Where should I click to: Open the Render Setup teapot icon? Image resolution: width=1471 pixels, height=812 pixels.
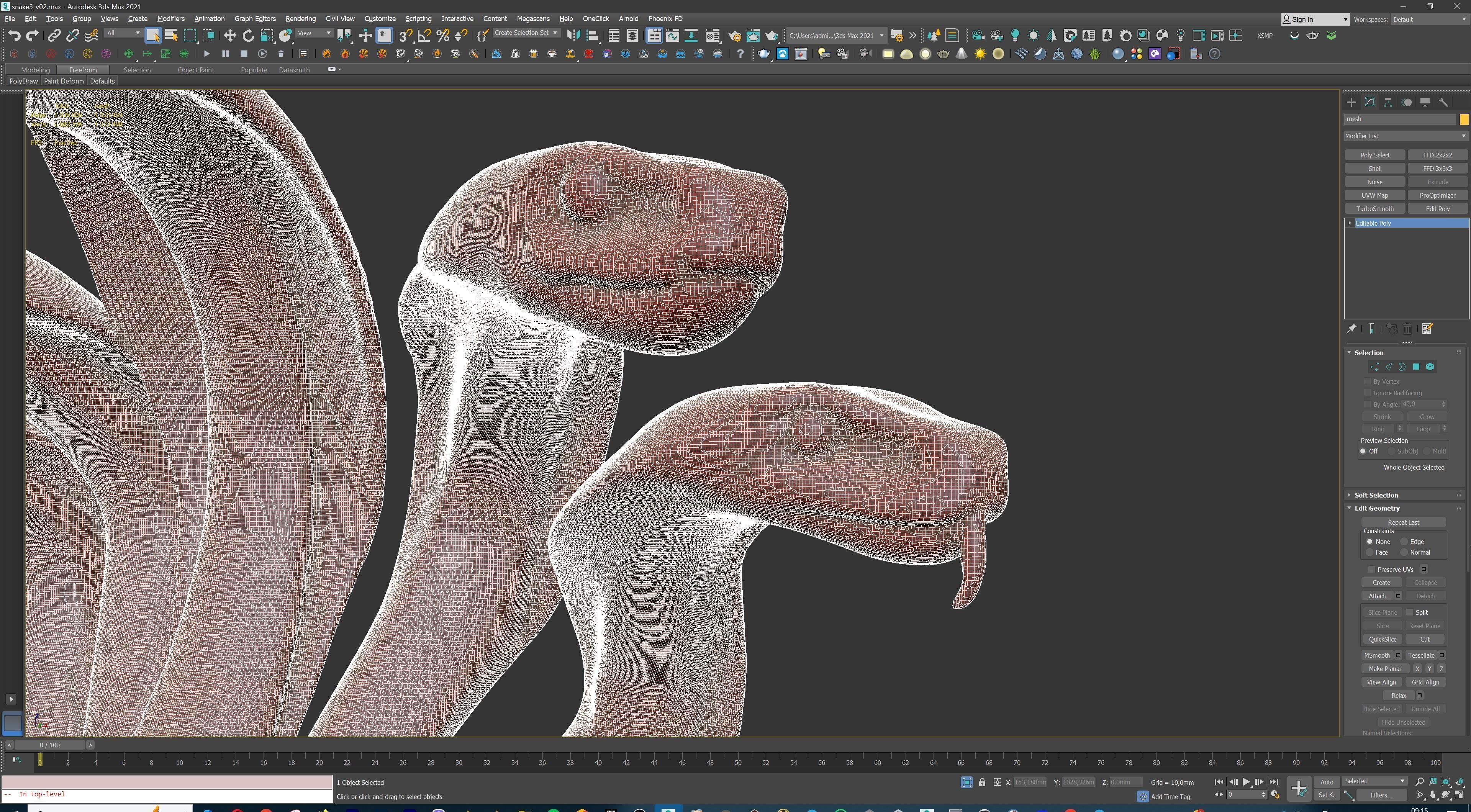(734, 36)
